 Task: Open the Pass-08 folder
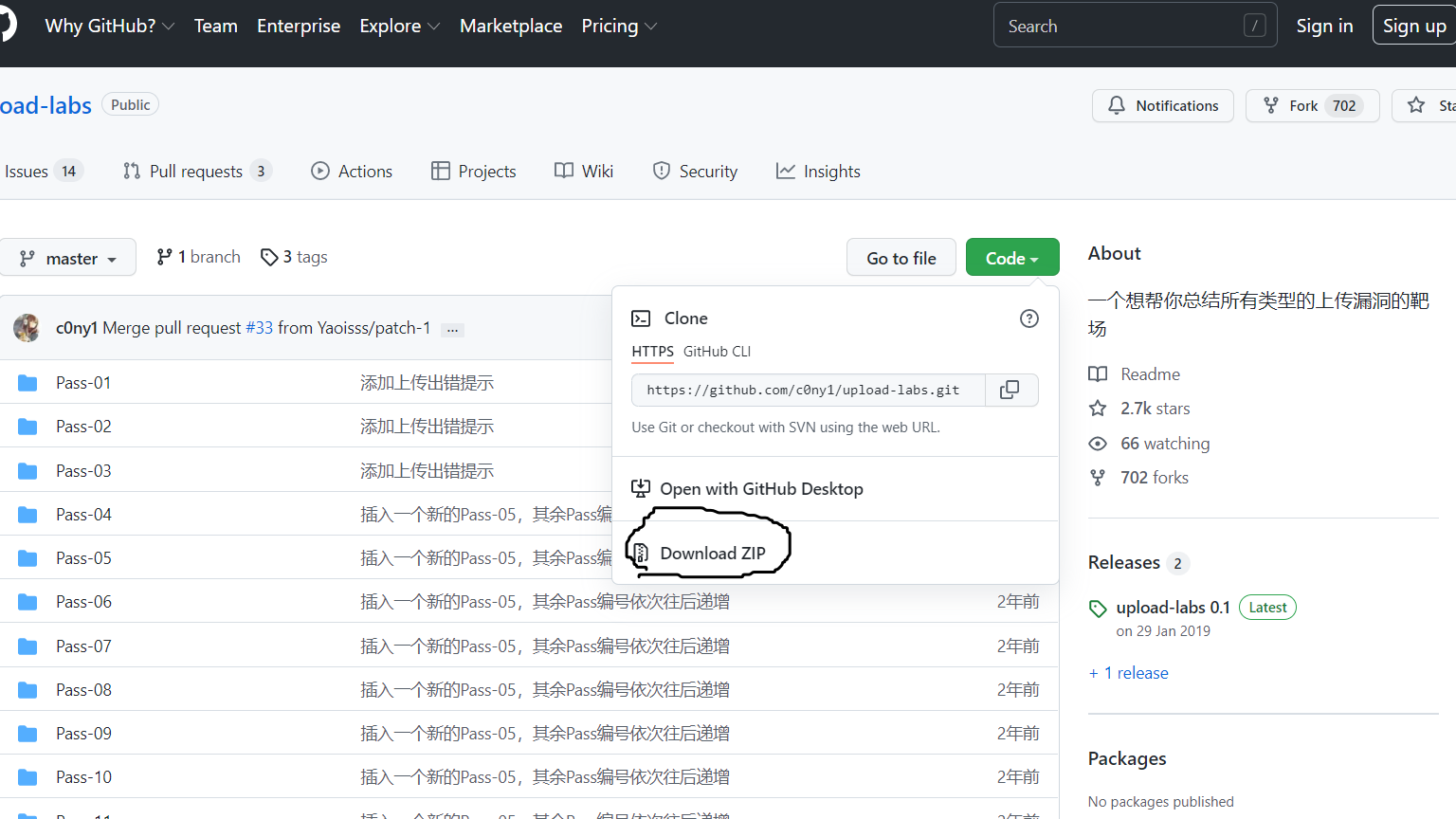[x=83, y=690]
